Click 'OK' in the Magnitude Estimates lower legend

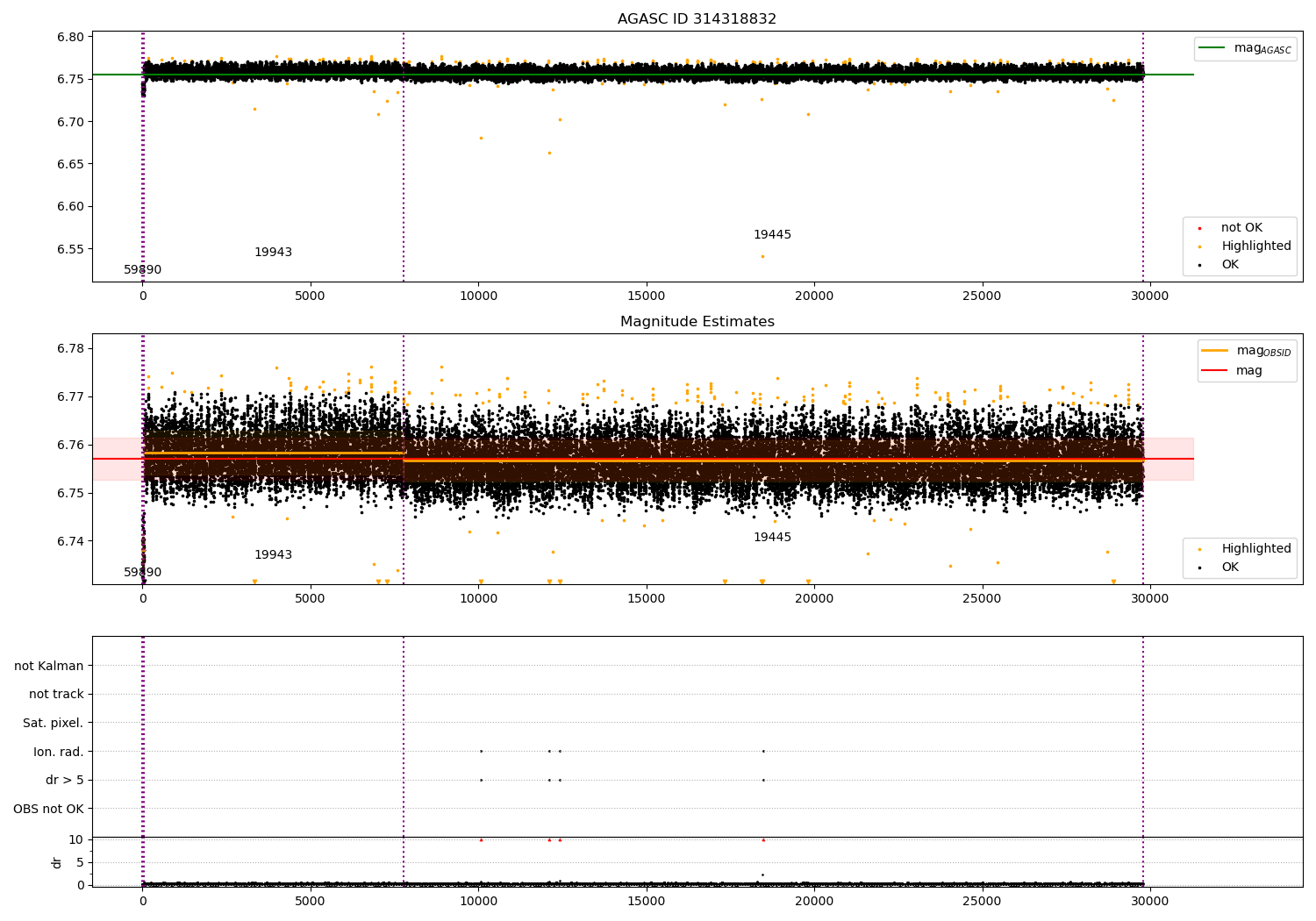point(1230,568)
